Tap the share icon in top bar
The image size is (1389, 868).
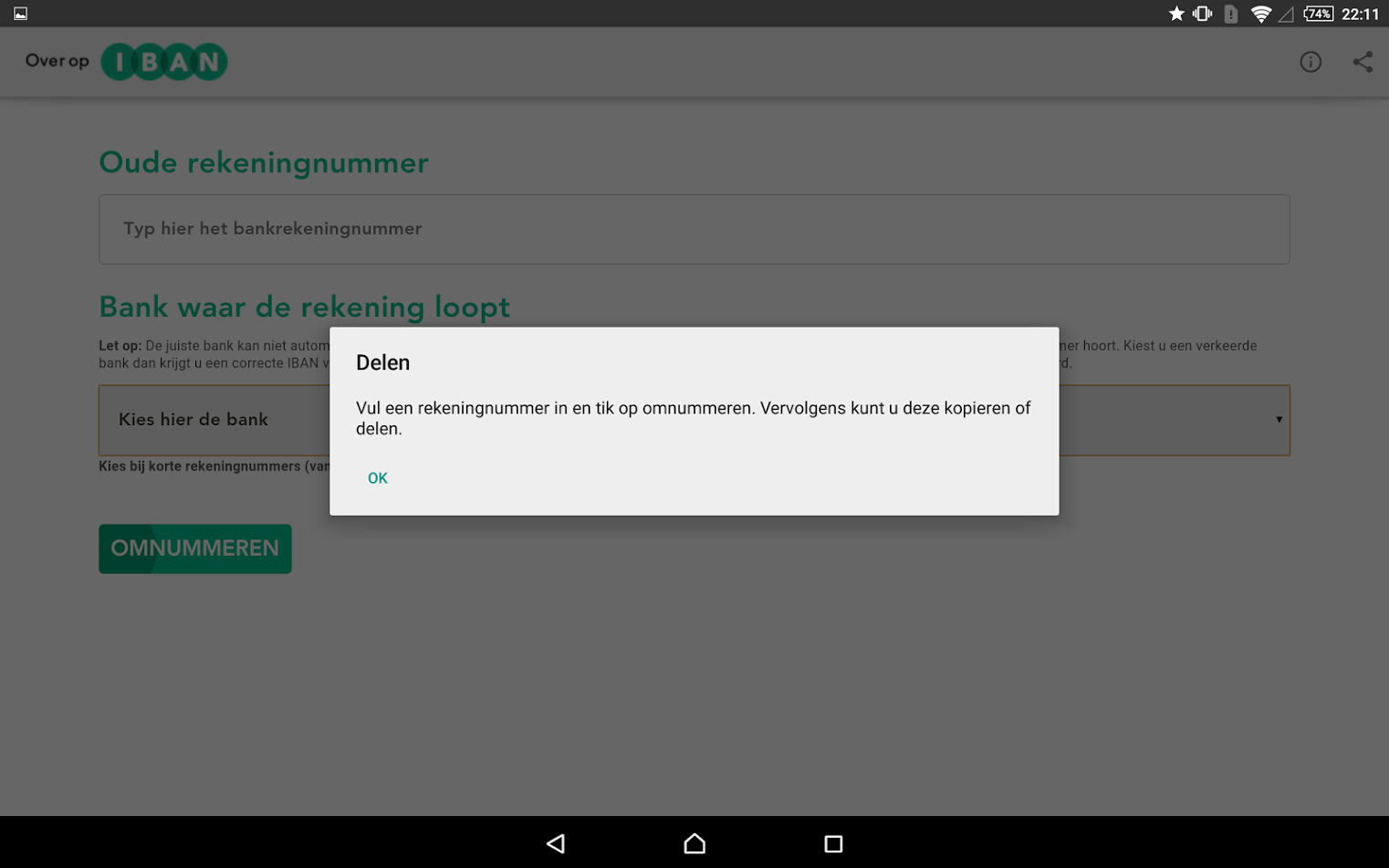pyautogui.click(x=1362, y=62)
